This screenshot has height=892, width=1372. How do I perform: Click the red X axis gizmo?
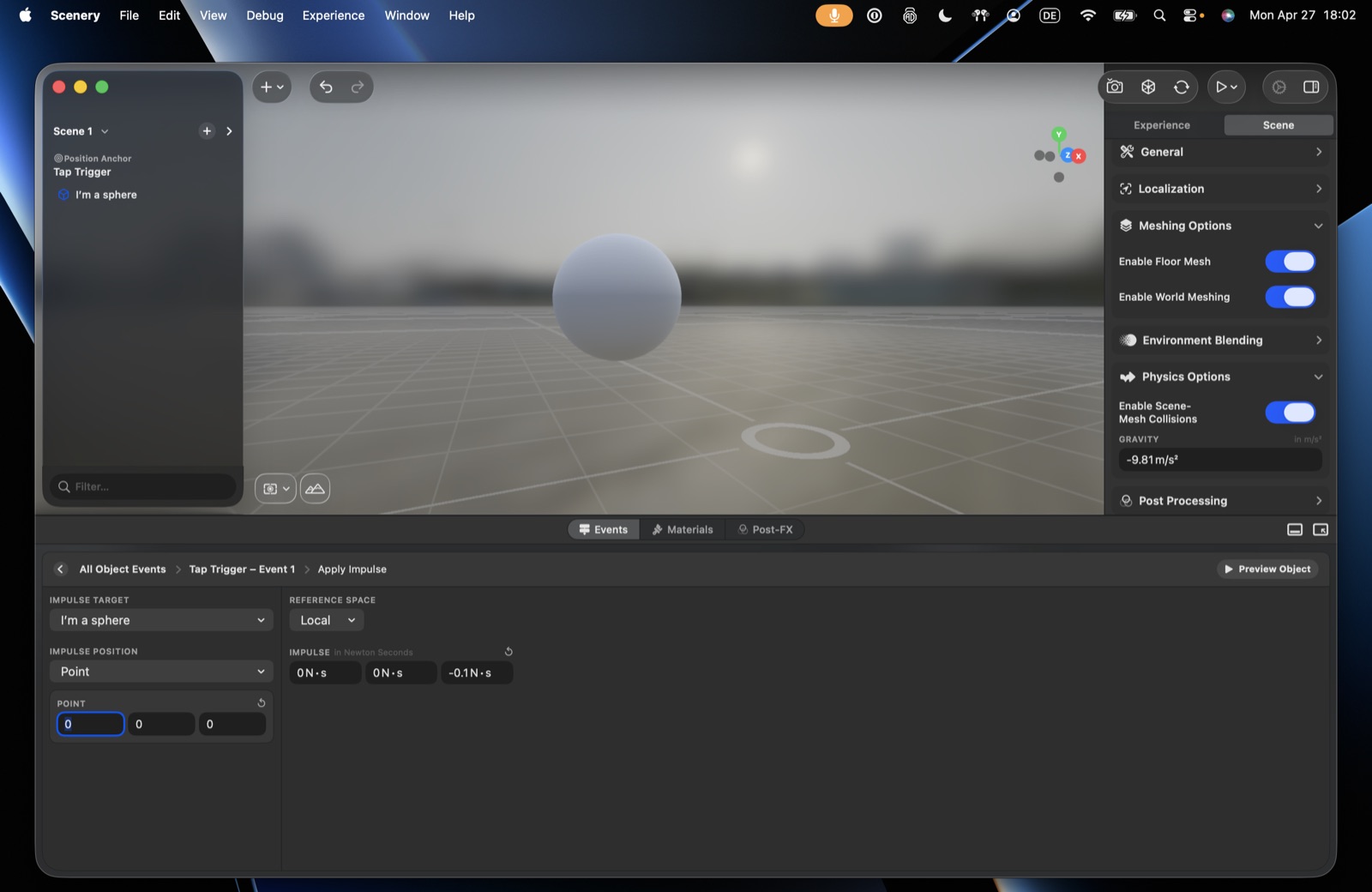coord(1079,156)
